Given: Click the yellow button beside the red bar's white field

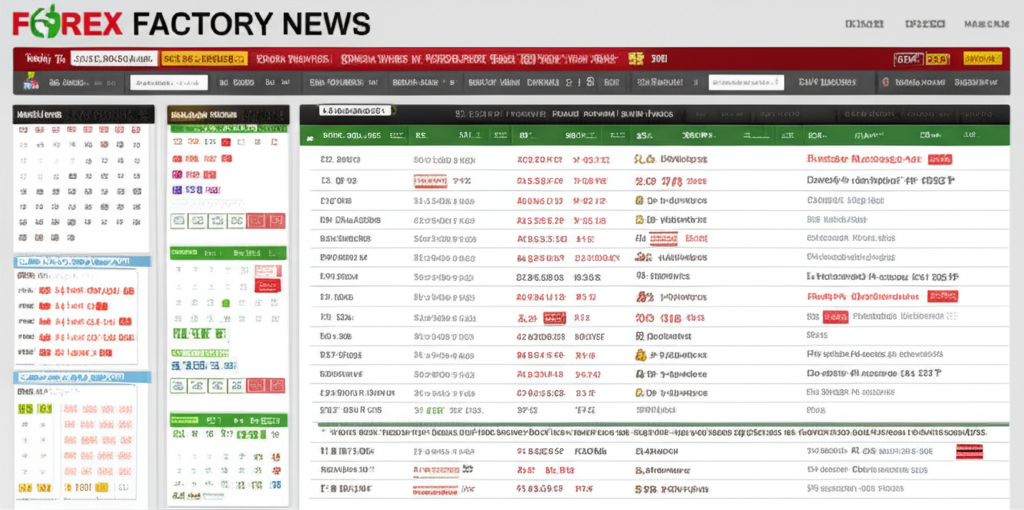Looking at the screenshot, I should [204, 59].
